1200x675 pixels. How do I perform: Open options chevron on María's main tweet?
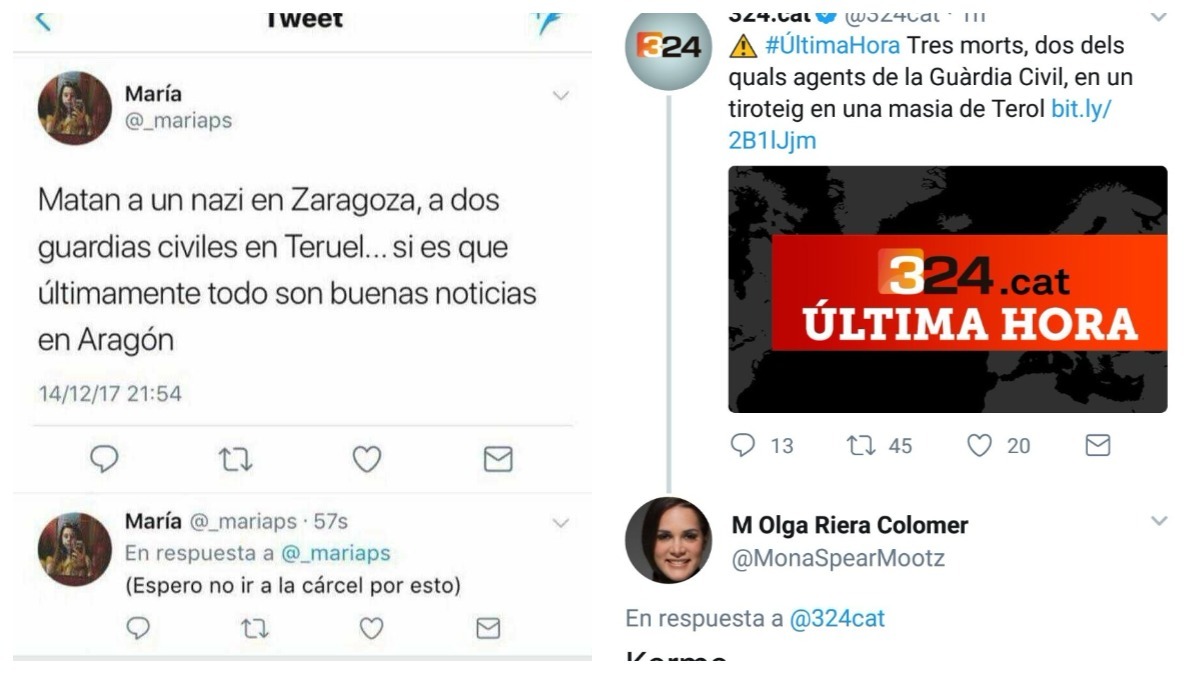click(x=561, y=96)
